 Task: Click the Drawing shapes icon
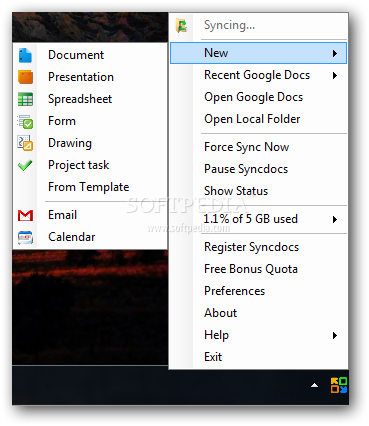click(x=25, y=143)
